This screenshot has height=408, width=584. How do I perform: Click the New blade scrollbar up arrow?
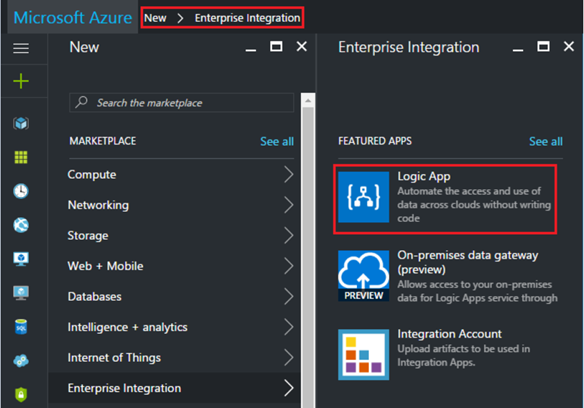point(308,100)
